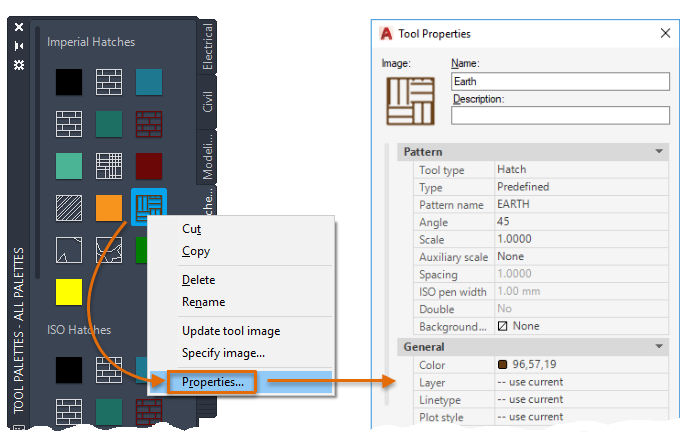Viewport: 680px width, 447px height.
Task: Click Rename in the context menu
Action: click(x=203, y=302)
